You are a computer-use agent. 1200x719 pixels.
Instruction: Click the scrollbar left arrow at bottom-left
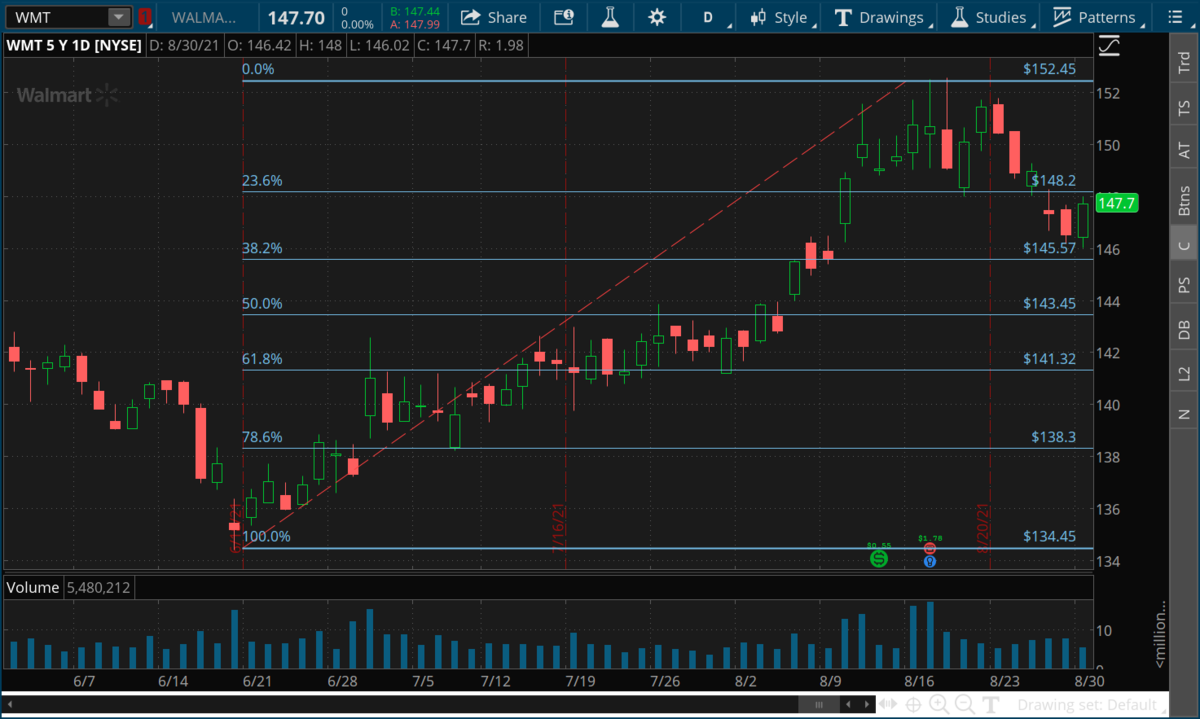coord(9,705)
